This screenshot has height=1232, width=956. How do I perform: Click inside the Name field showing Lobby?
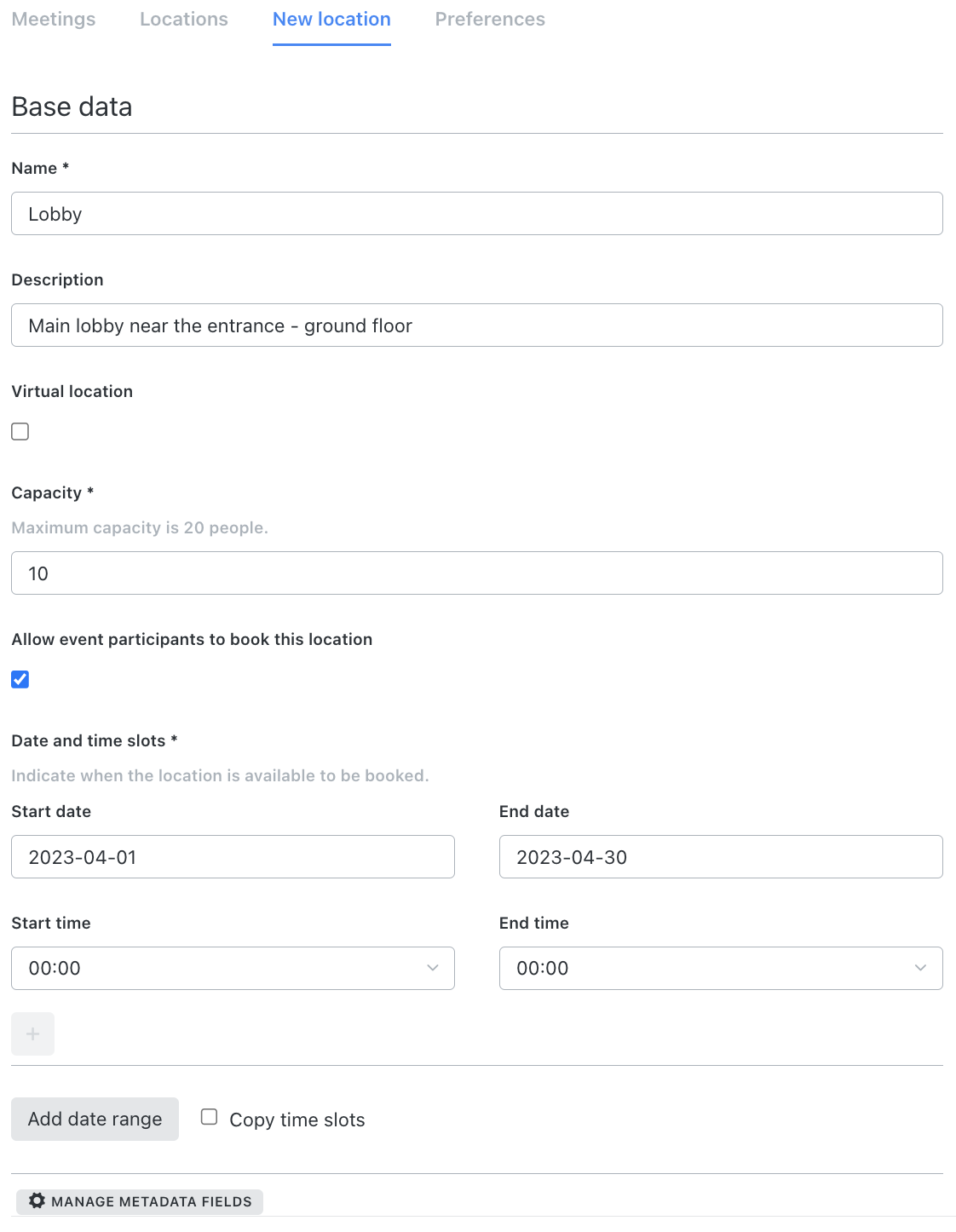(x=476, y=213)
